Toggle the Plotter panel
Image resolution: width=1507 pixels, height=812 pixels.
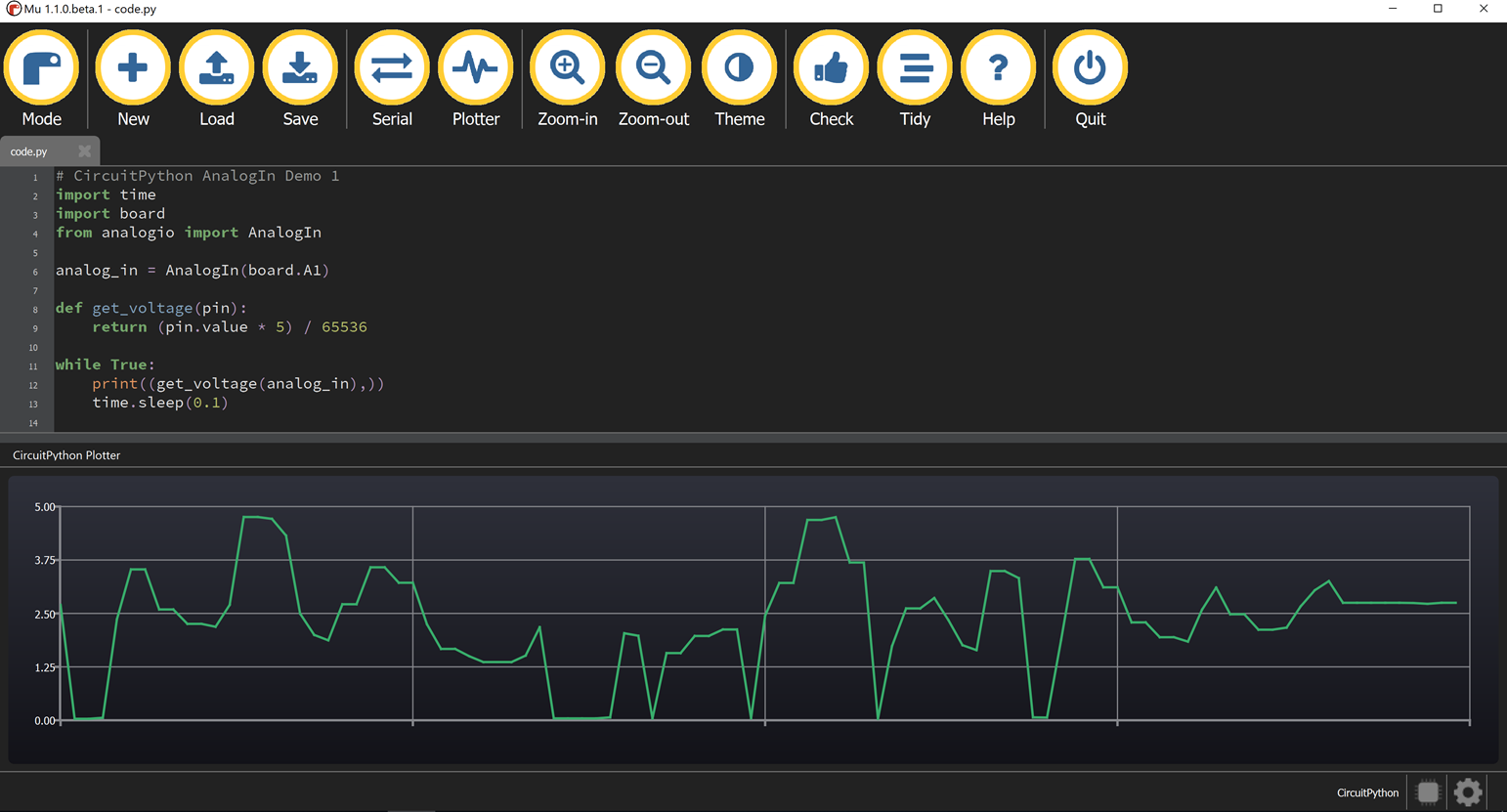(x=476, y=68)
